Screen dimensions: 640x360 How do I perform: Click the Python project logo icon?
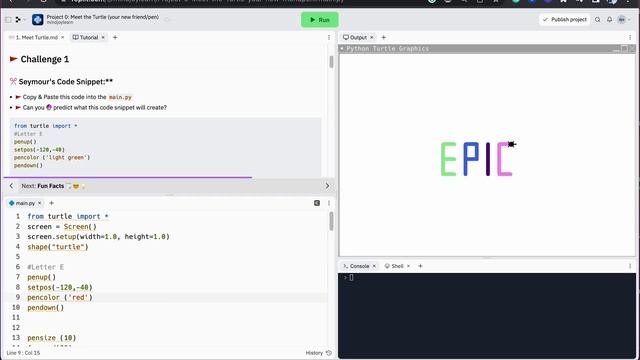(x=38, y=20)
